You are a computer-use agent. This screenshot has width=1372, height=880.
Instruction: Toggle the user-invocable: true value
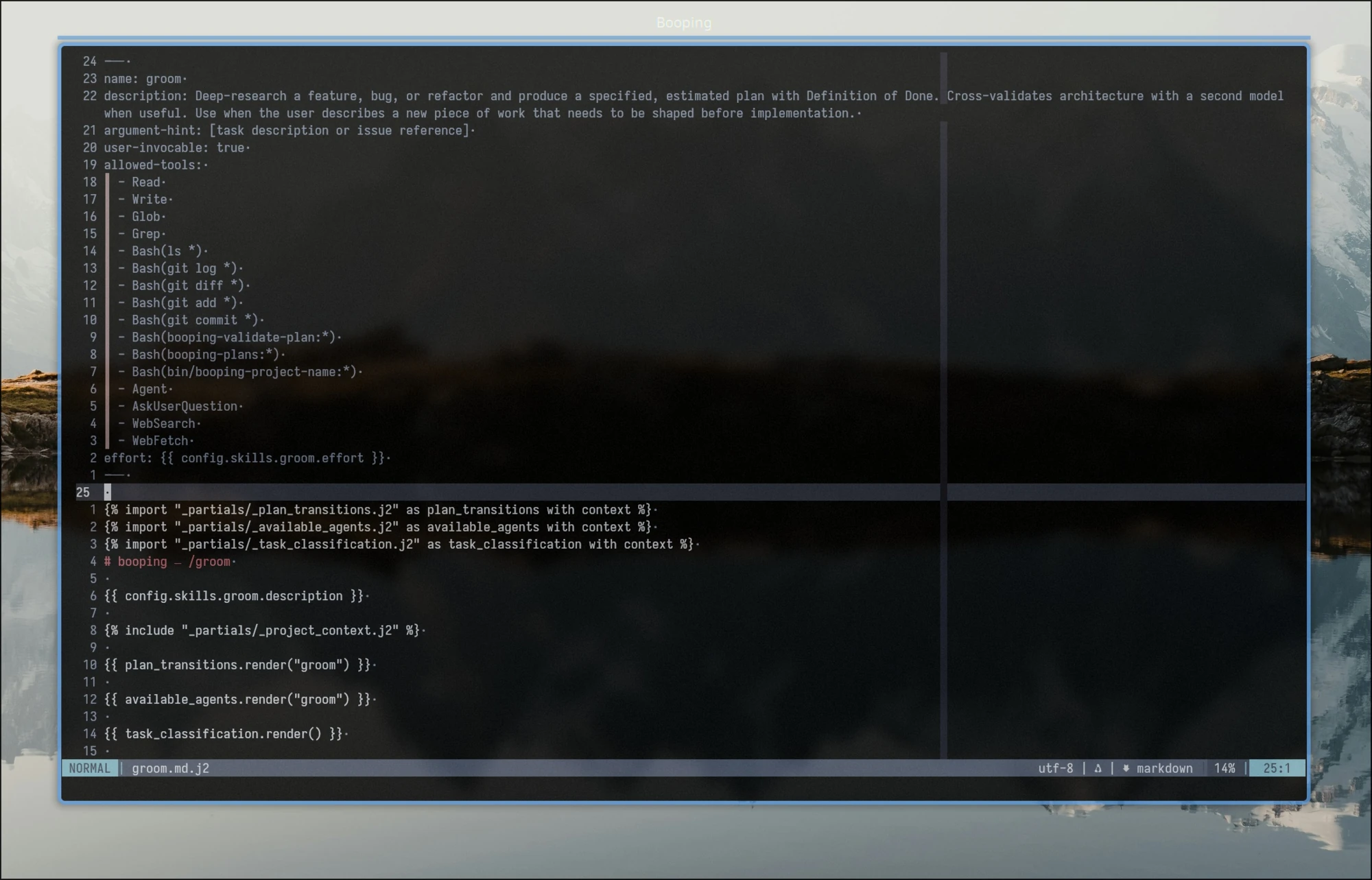(x=232, y=147)
